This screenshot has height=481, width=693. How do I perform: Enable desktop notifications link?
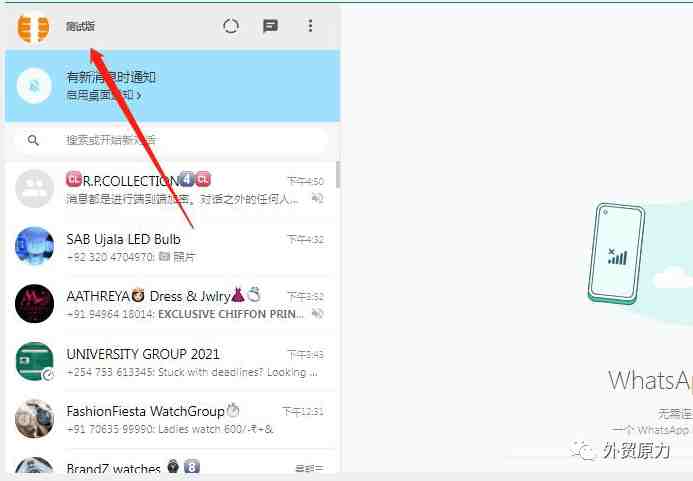(x=104, y=95)
